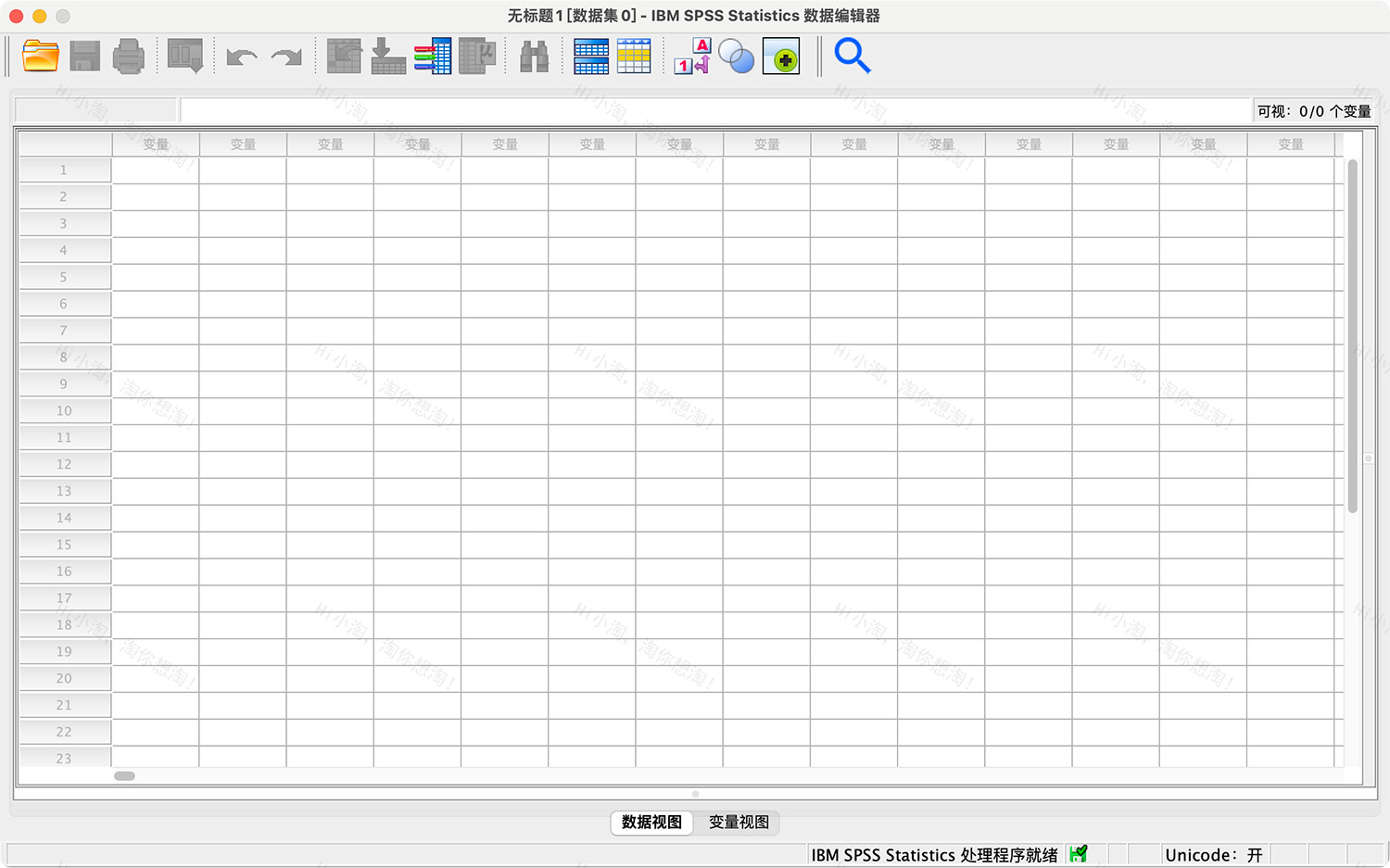1390x868 pixels.
Task: Show all variables in the editor
Action: click(781, 56)
